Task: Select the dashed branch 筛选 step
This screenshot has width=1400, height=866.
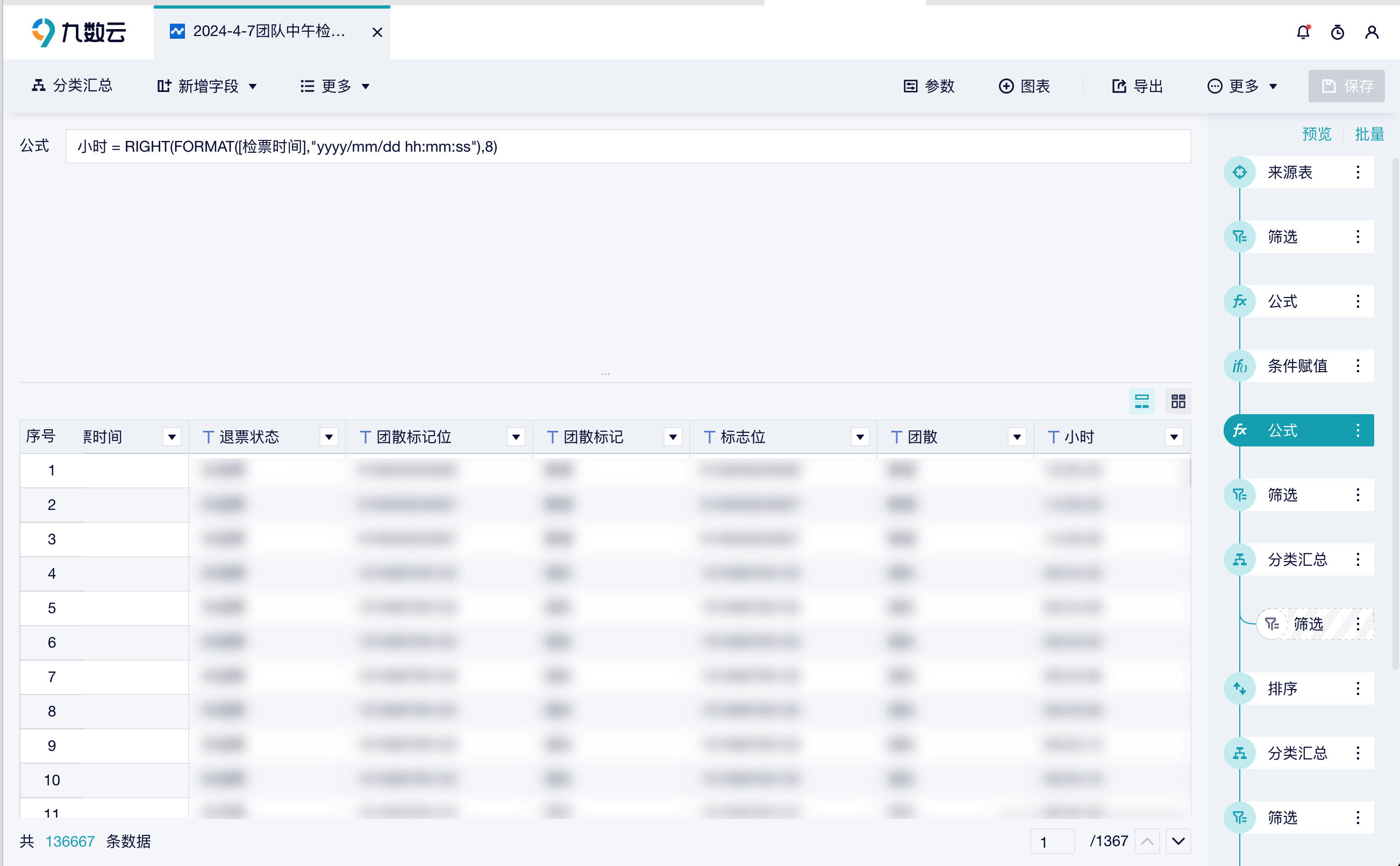Action: (1308, 624)
